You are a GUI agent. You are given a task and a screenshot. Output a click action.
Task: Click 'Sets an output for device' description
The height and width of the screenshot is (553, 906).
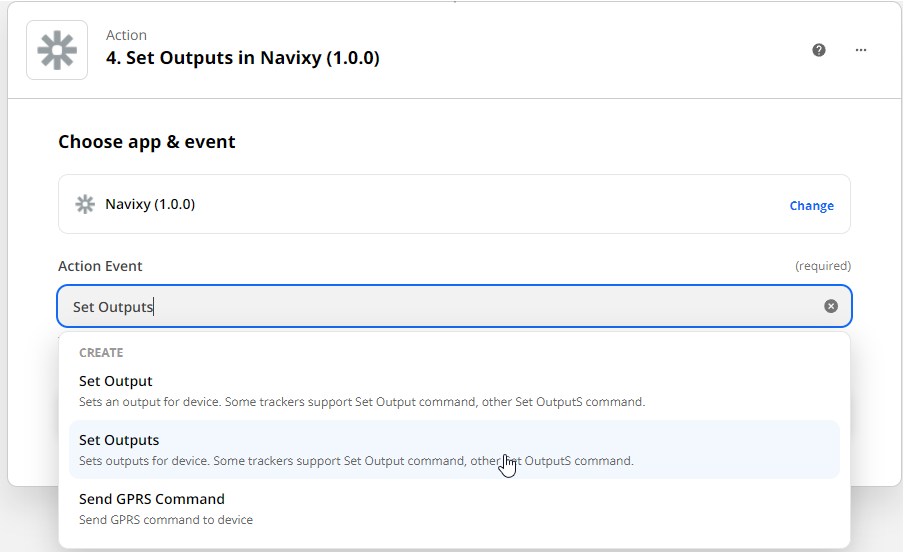[x=362, y=402]
